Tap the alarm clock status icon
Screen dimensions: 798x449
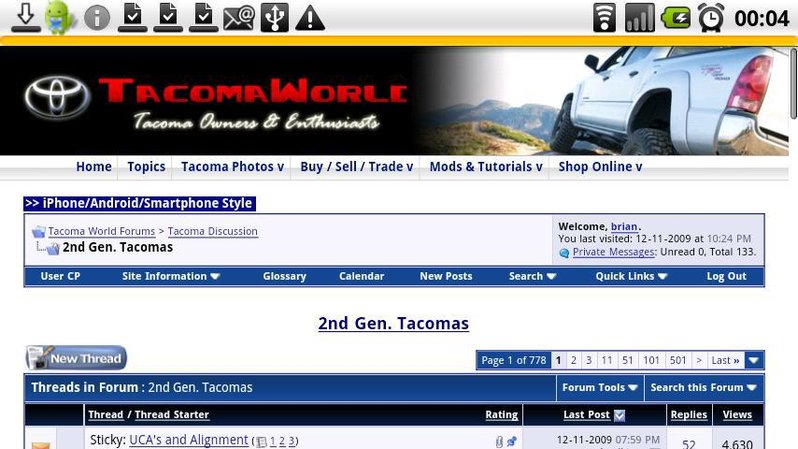click(x=711, y=18)
